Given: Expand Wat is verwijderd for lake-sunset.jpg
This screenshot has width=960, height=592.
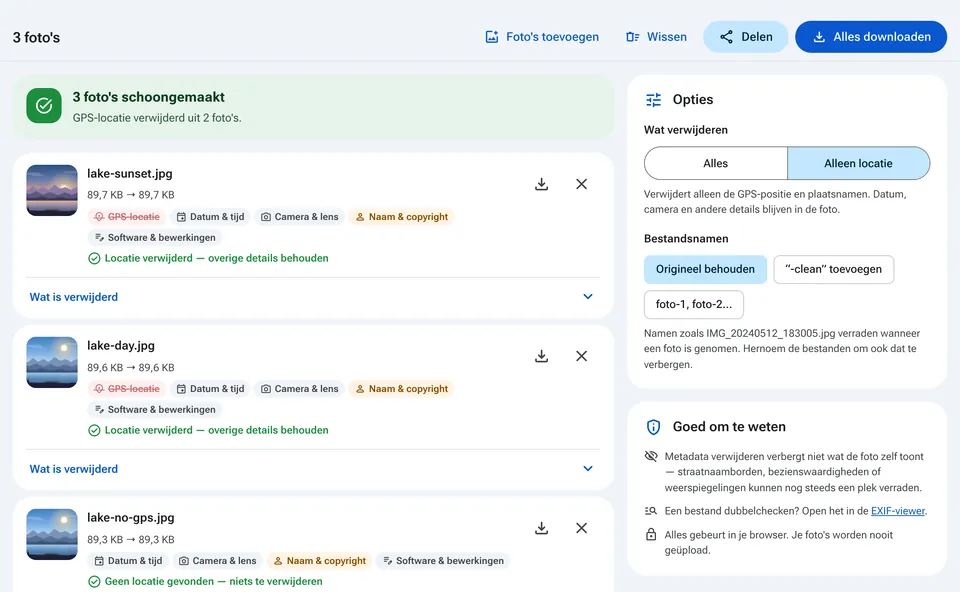Looking at the screenshot, I should [x=312, y=297].
